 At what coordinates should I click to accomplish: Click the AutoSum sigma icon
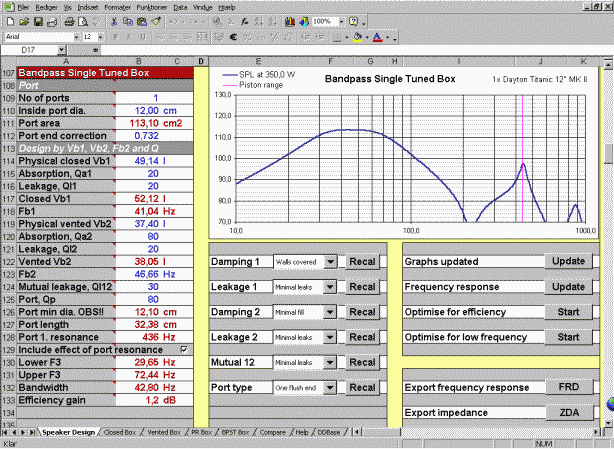click(x=231, y=22)
